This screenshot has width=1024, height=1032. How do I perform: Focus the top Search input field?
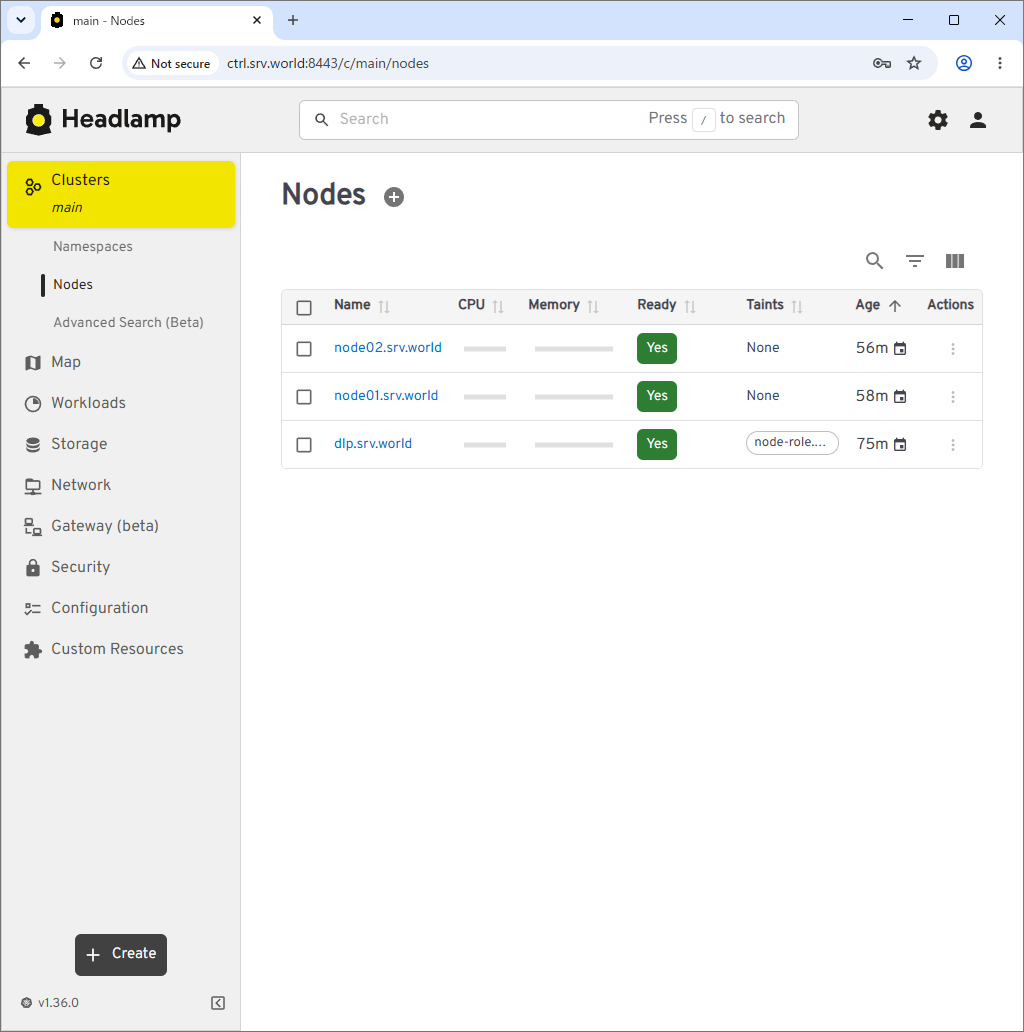click(549, 120)
